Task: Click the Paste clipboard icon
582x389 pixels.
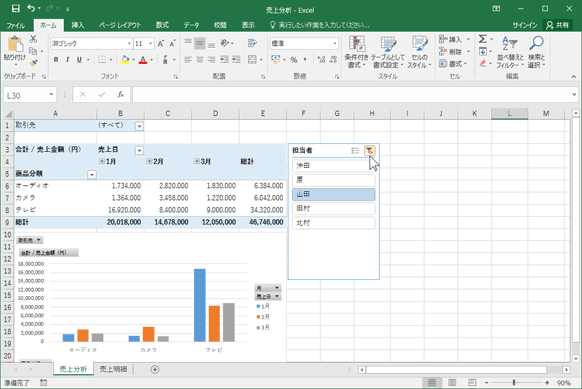Action: pyautogui.click(x=15, y=45)
